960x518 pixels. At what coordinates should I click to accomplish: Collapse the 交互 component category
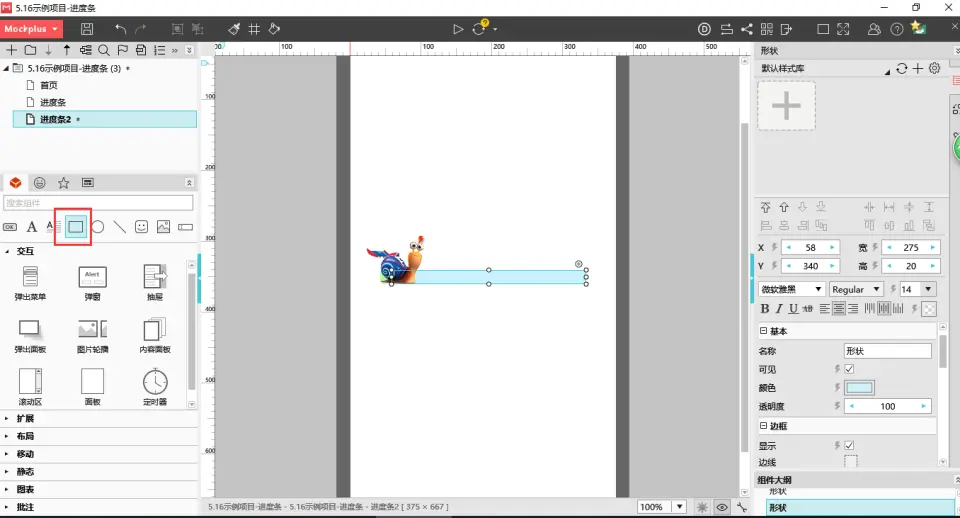click(7, 251)
